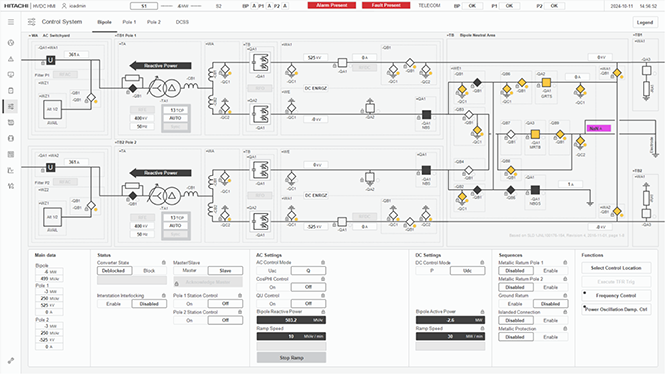Screen dimensions: 665x374
Task: Click Bipole Reactive Power 503.2 field
Action: pos(291,320)
